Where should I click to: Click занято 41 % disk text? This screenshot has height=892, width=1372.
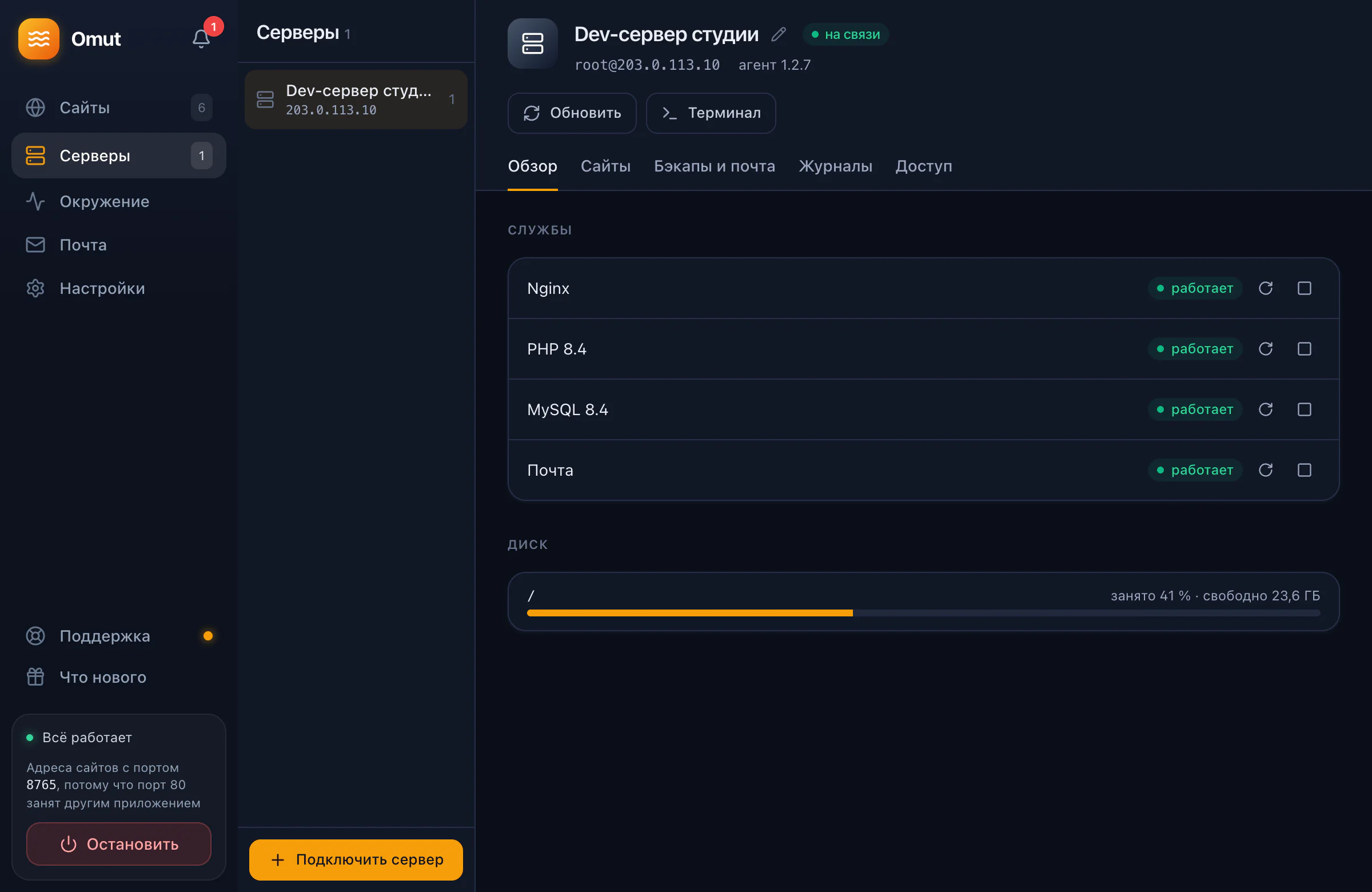point(1151,596)
